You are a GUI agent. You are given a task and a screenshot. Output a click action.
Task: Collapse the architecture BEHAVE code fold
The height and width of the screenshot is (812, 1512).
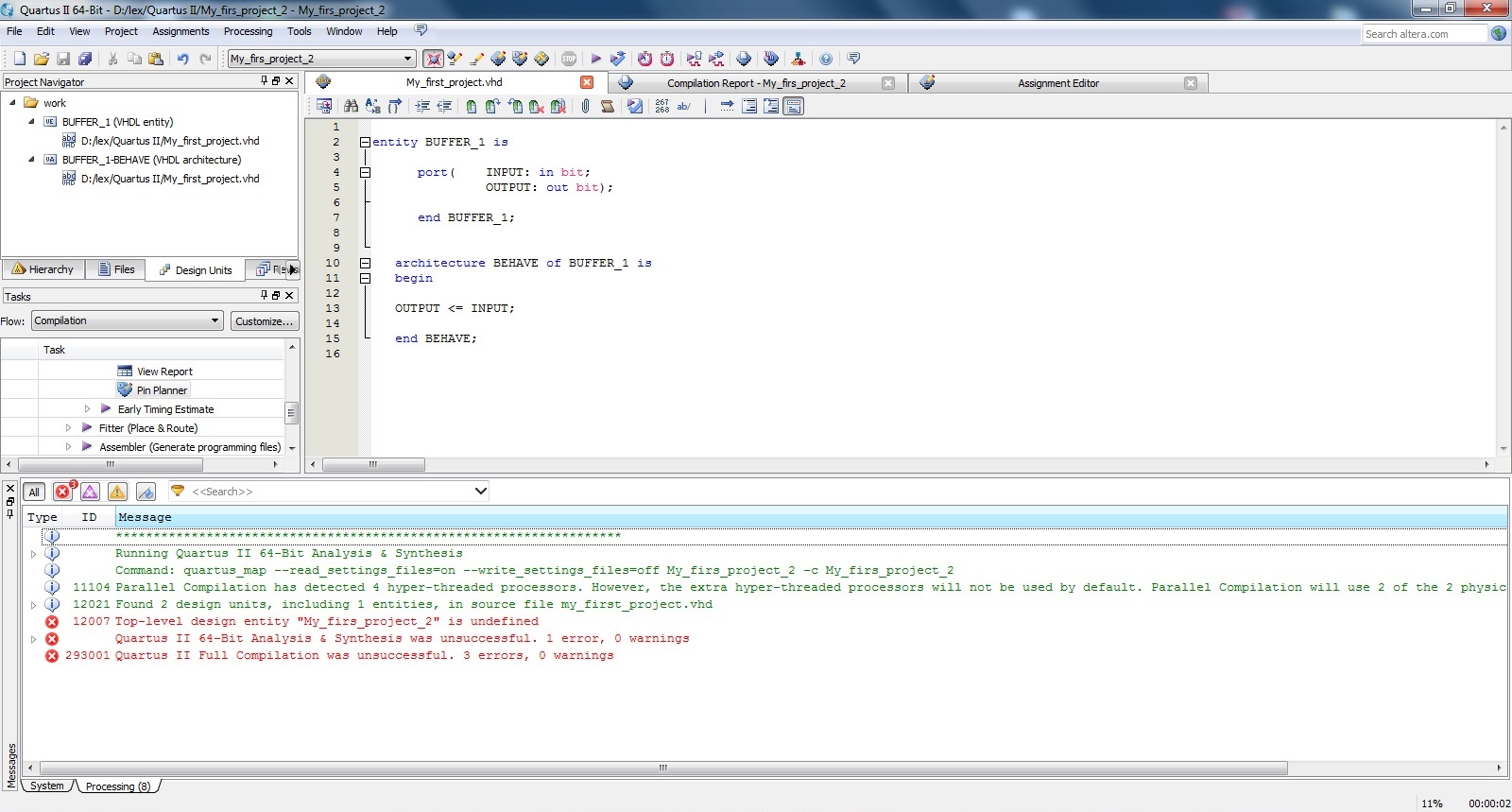pos(365,263)
